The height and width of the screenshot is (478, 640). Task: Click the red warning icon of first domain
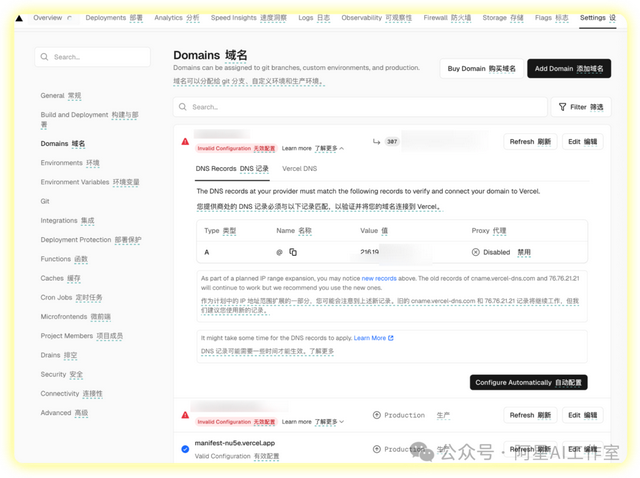(185, 142)
